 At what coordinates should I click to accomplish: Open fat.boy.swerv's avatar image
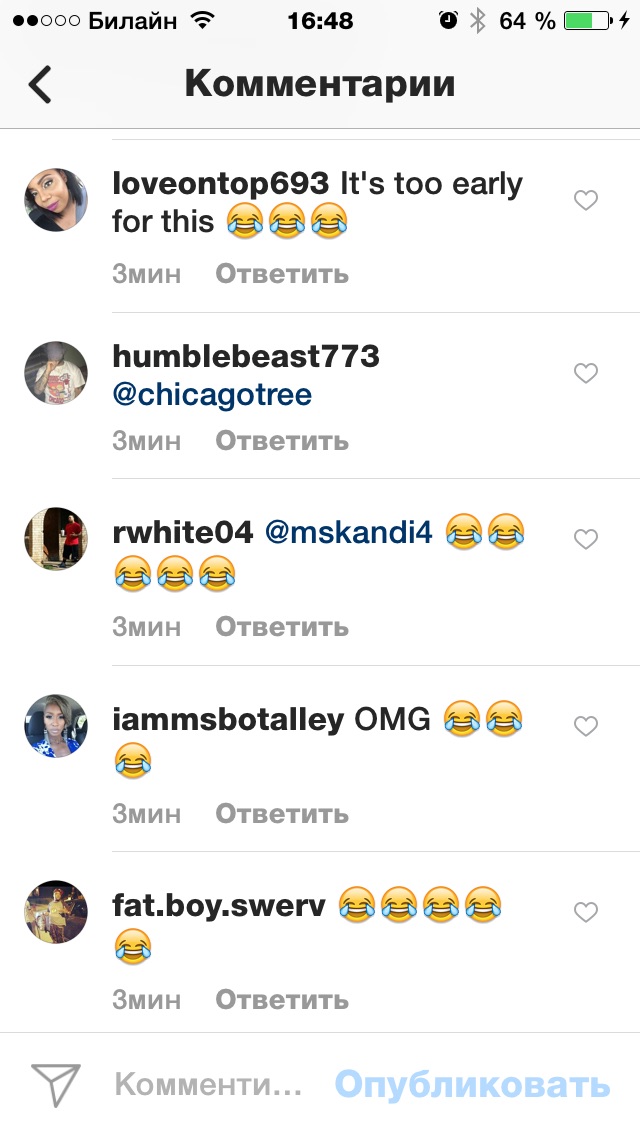(x=56, y=912)
